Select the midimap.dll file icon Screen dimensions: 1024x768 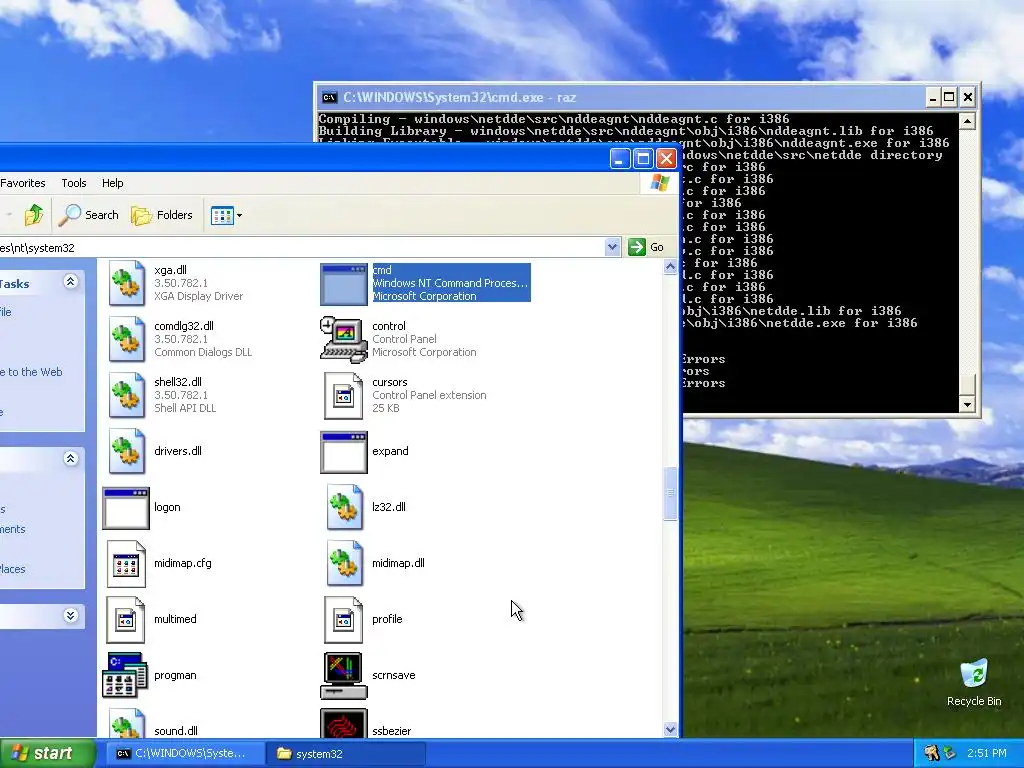coord(344,564)
